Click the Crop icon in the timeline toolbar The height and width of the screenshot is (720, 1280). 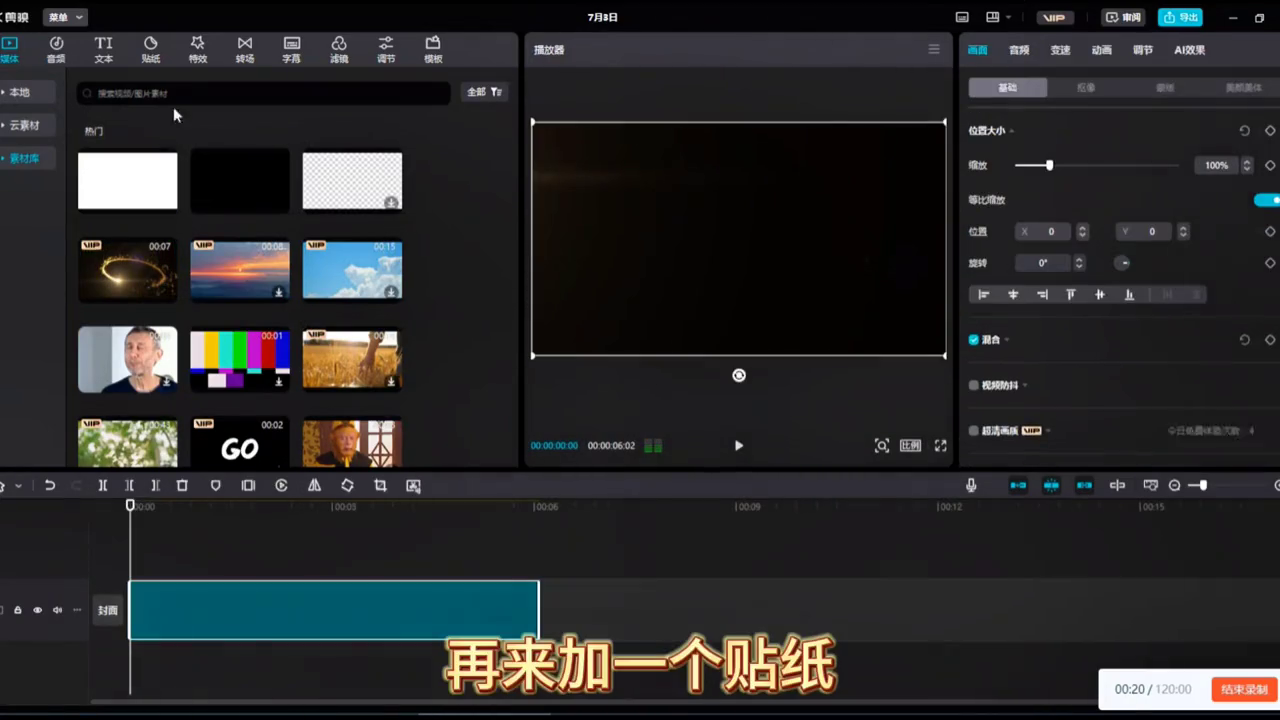click(x=380, y=485)
